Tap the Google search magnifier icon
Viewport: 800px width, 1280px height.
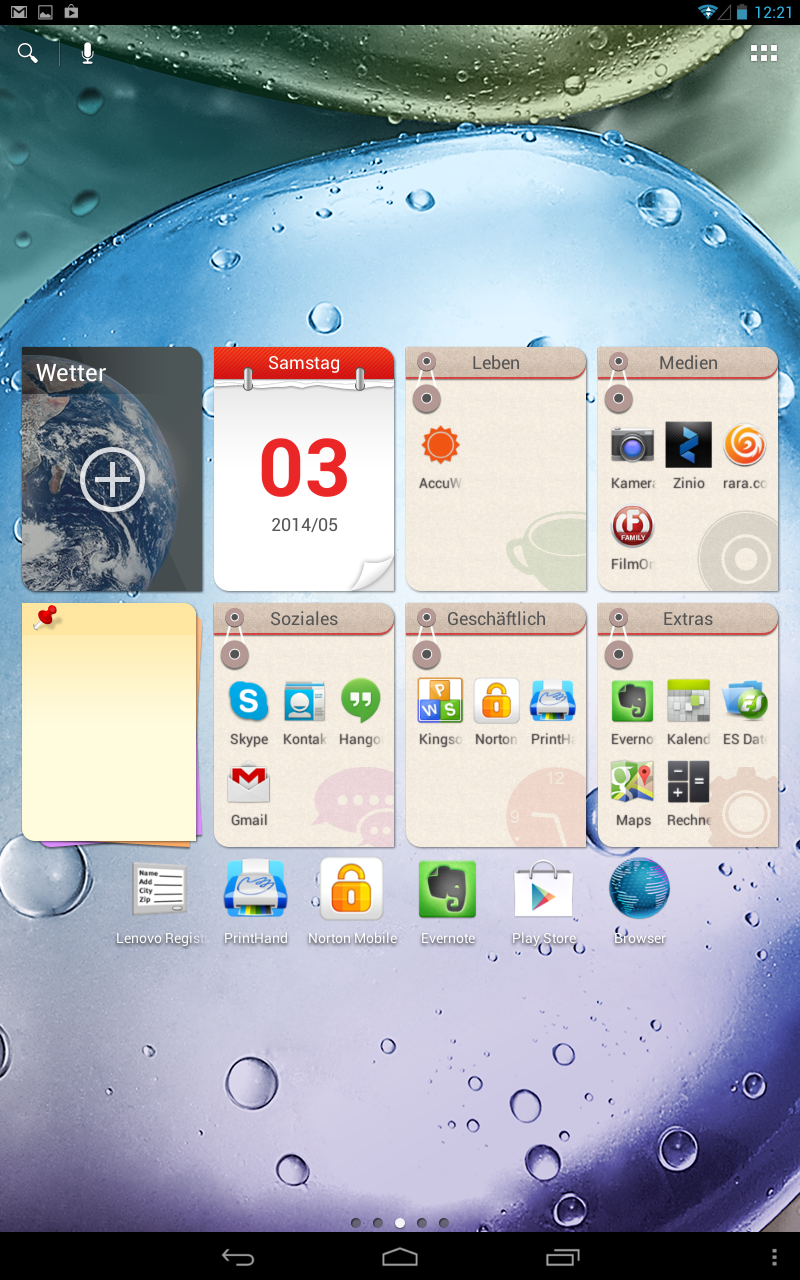coord(28,53)
